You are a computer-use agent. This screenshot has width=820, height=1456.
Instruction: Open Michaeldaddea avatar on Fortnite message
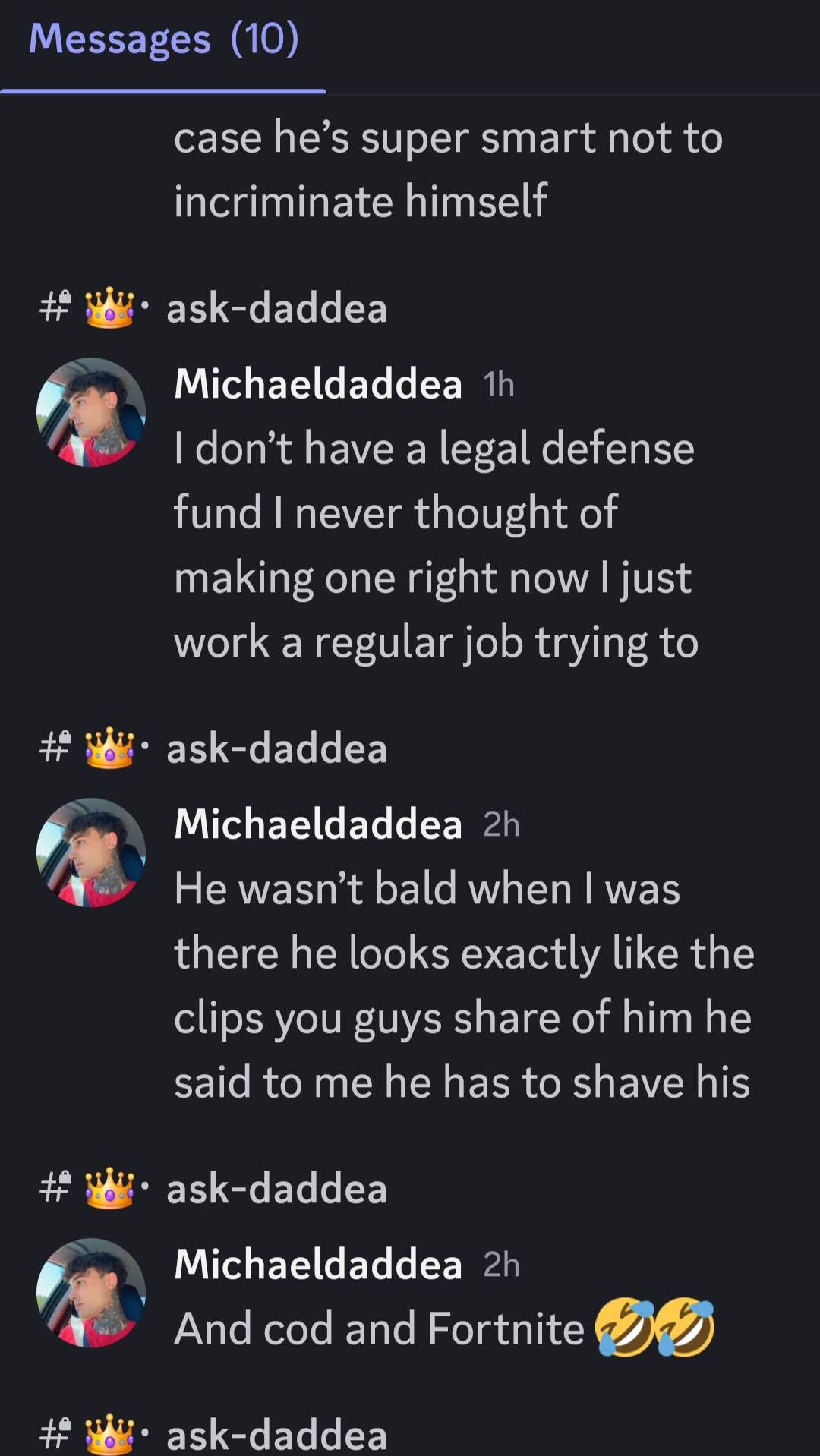[91, 1293]
